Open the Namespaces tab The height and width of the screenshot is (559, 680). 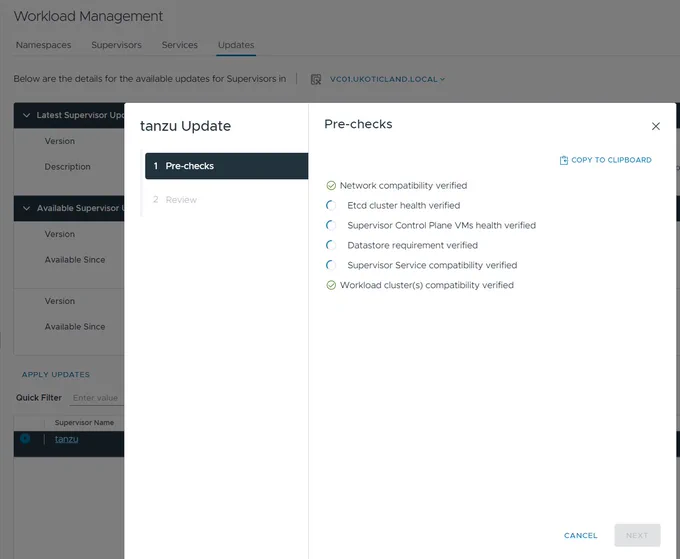[x=43, y=45]
